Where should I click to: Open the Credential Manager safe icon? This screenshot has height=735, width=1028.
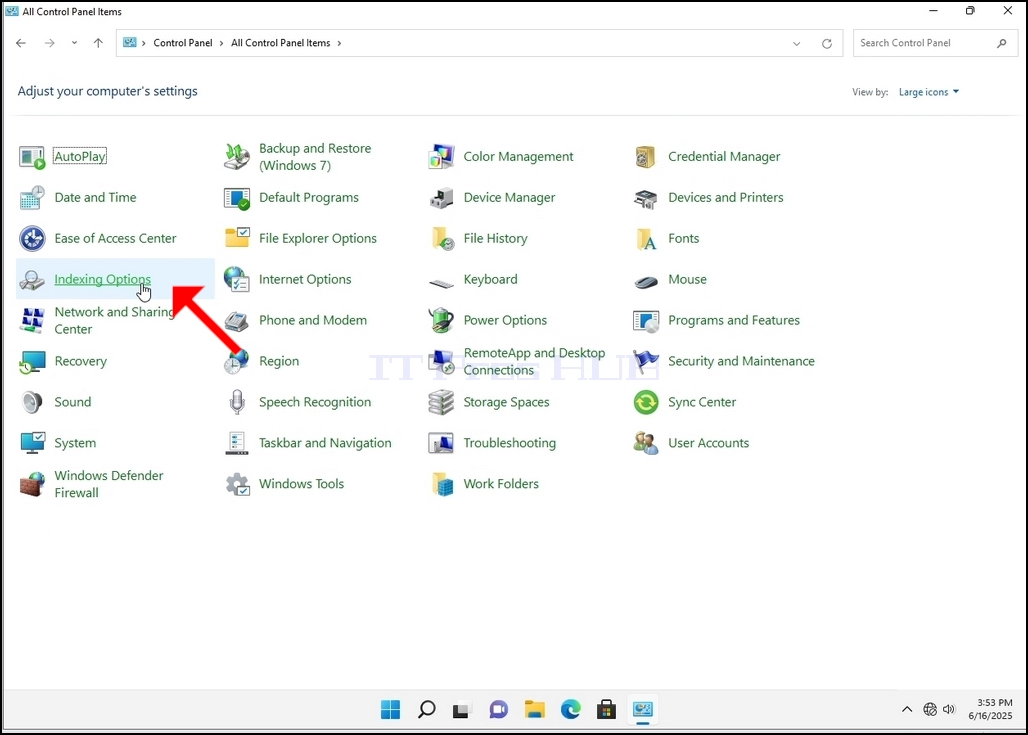pyautogui.click(x=646, y=157)
